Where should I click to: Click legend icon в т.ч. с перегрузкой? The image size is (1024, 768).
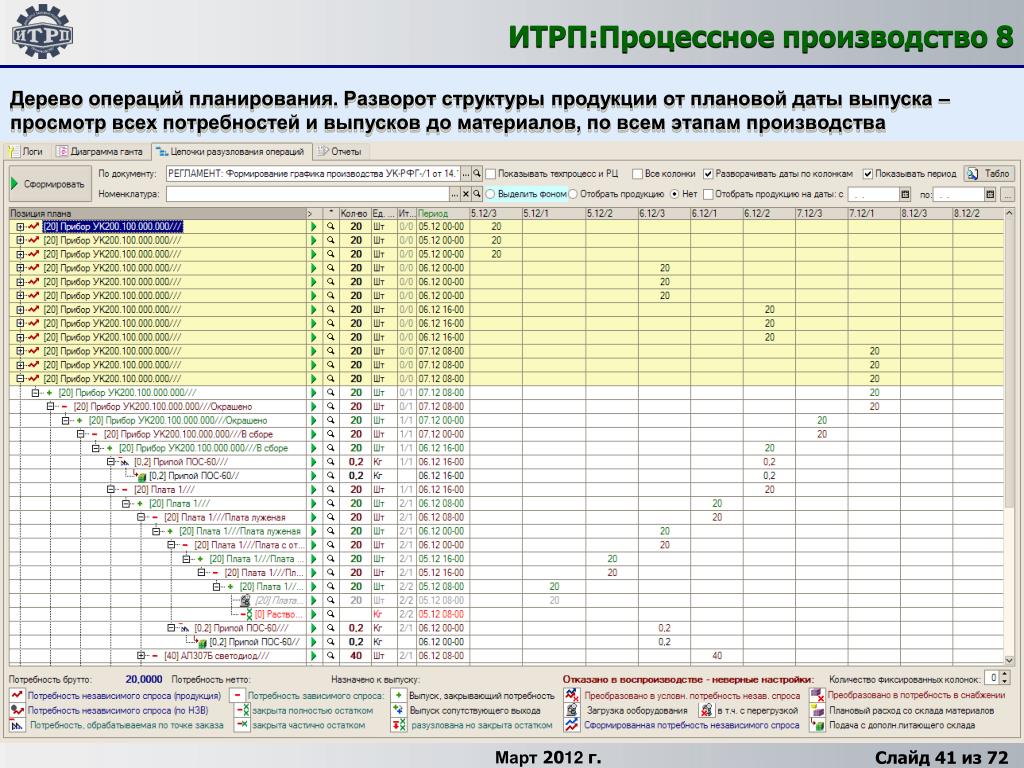pos(707,711)
